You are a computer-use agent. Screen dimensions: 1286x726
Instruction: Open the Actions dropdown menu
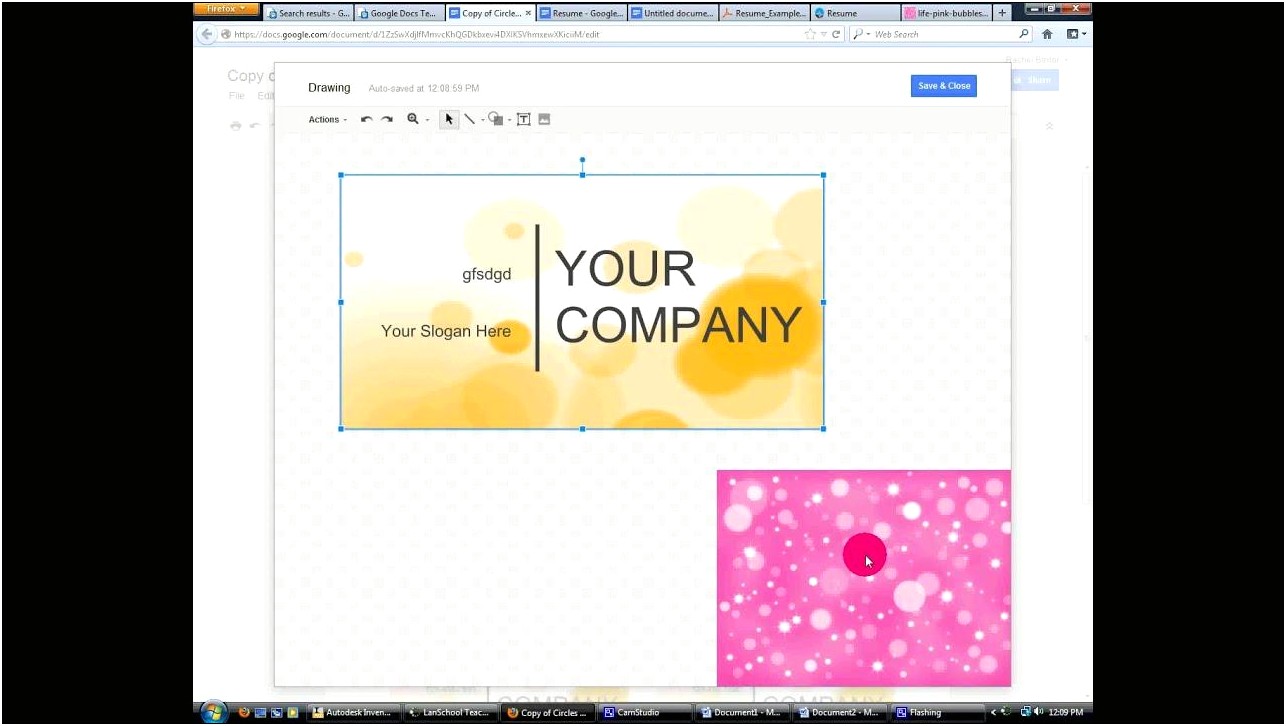(x=327, y=120)
